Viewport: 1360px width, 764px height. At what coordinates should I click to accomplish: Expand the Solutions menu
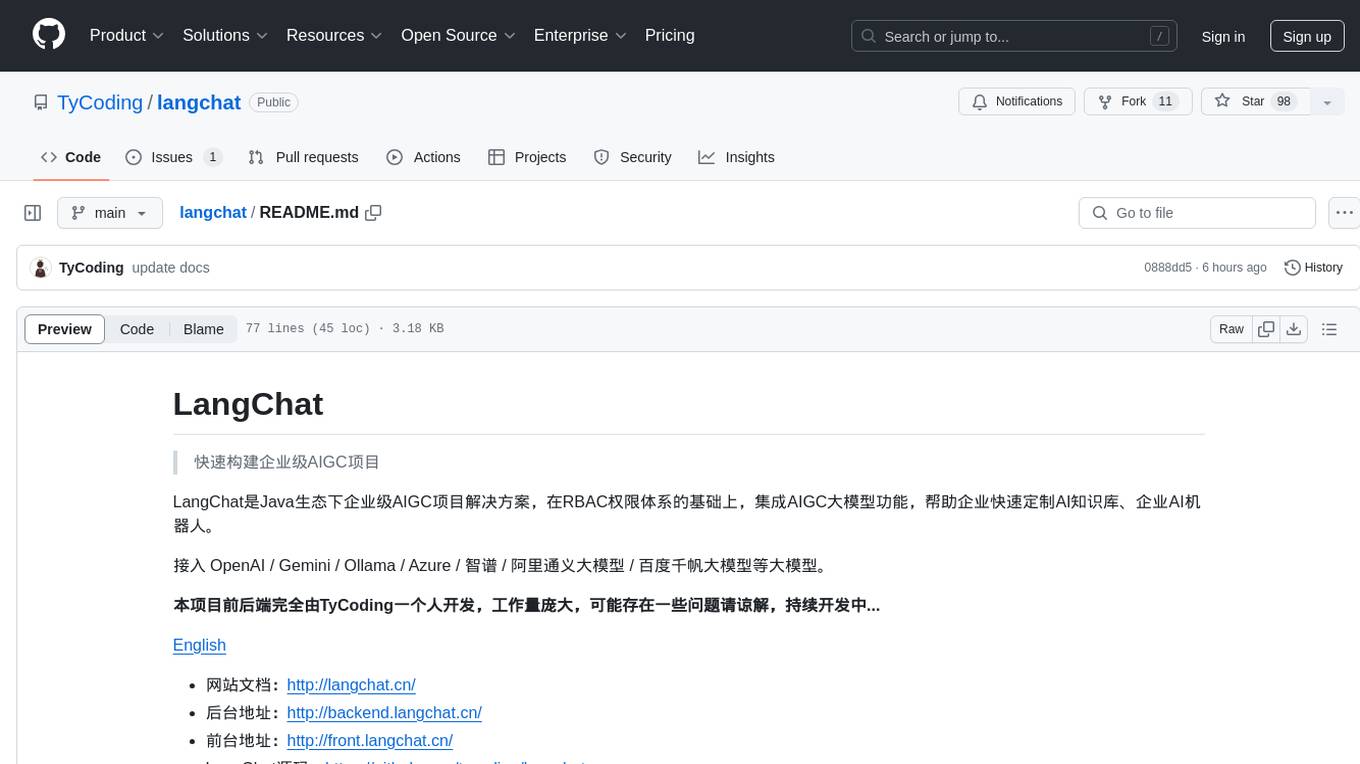[x=225, y=35]
